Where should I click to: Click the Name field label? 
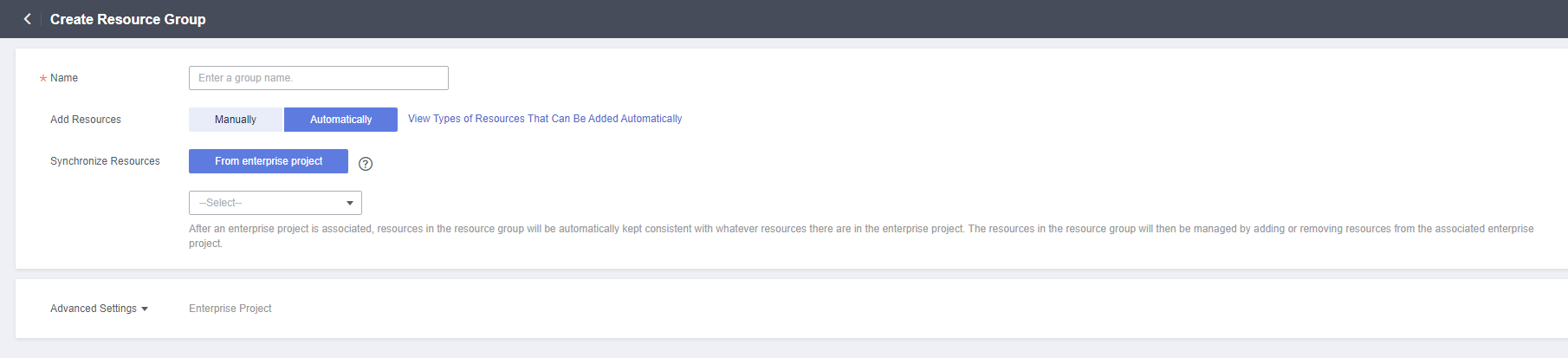(x=64, y=78)
